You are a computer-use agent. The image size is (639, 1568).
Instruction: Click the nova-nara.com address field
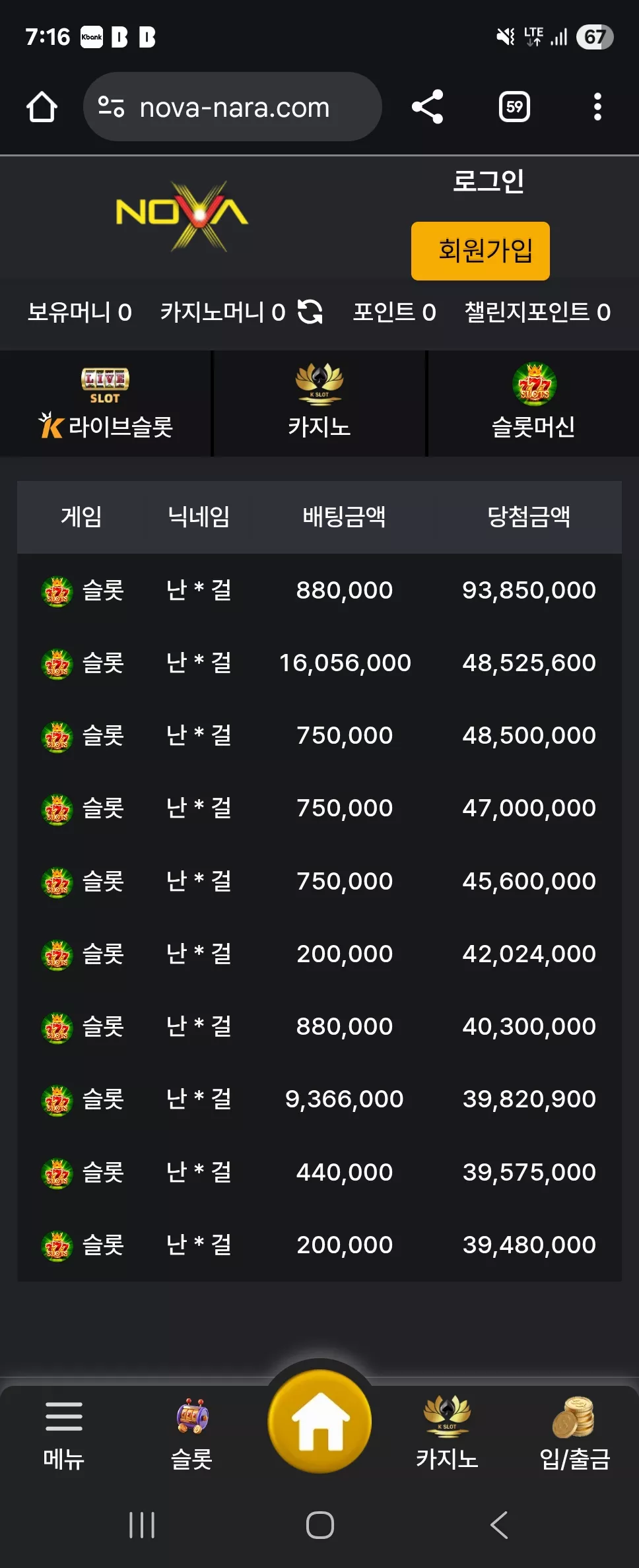(x=232, y=107)
